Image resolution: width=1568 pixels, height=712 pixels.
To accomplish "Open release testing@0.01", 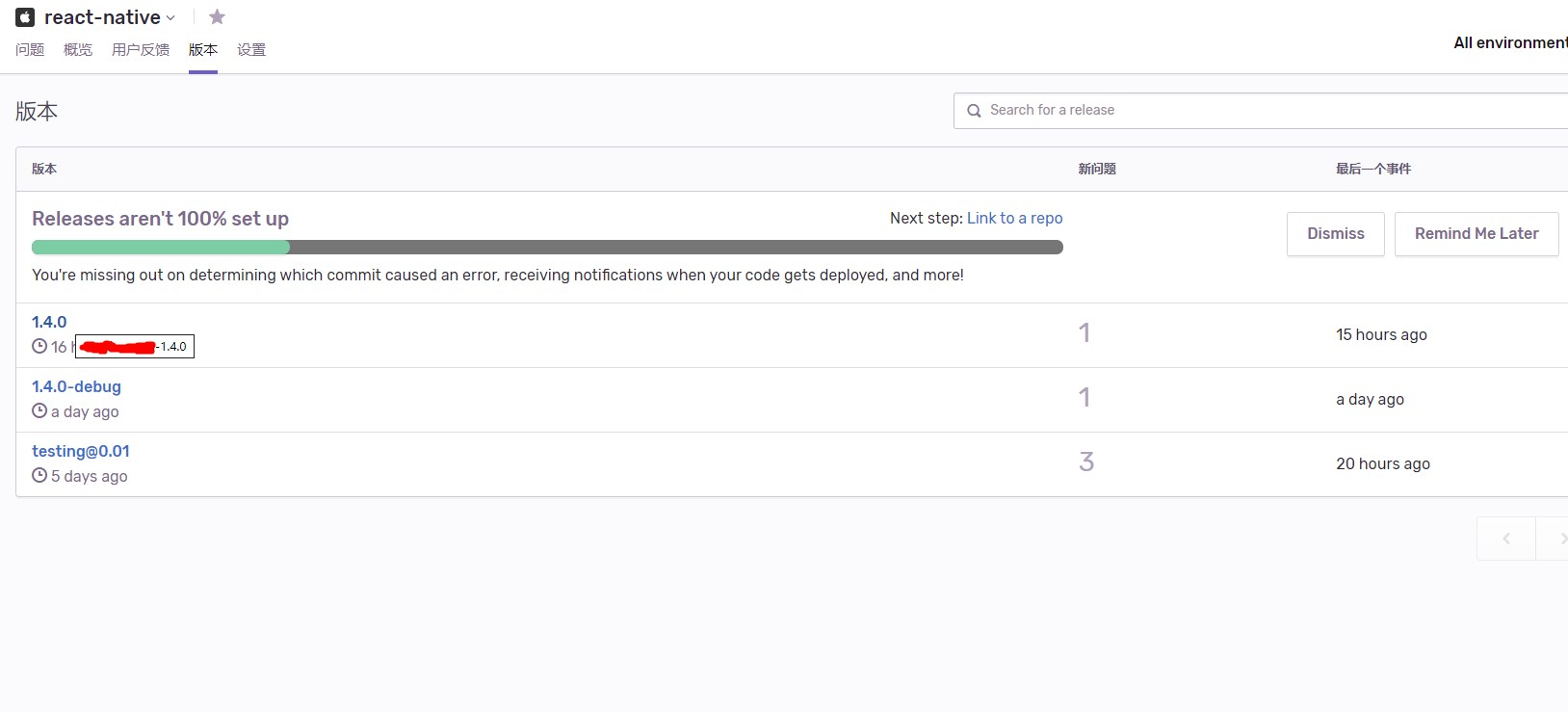I will point(81,451).
